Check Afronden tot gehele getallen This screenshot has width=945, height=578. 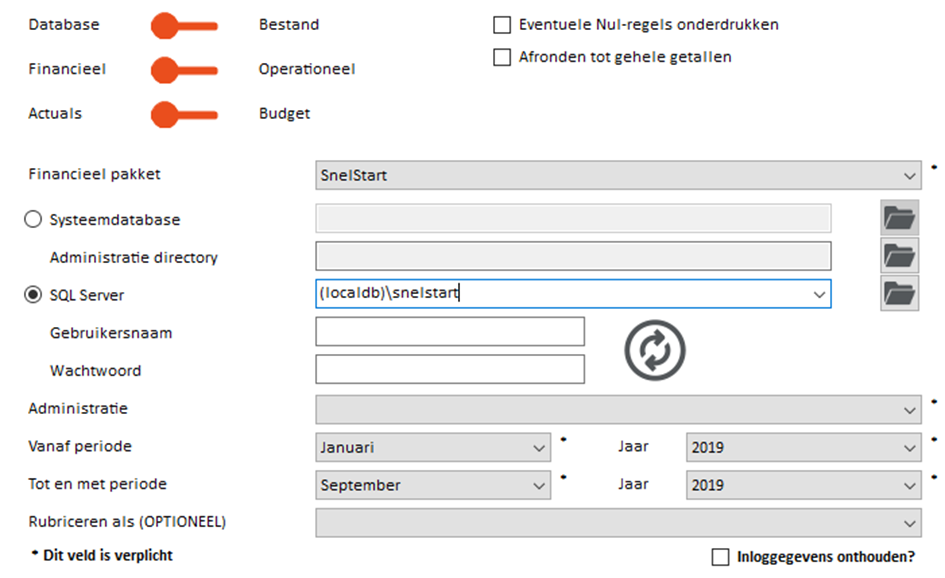pos(502,57)
